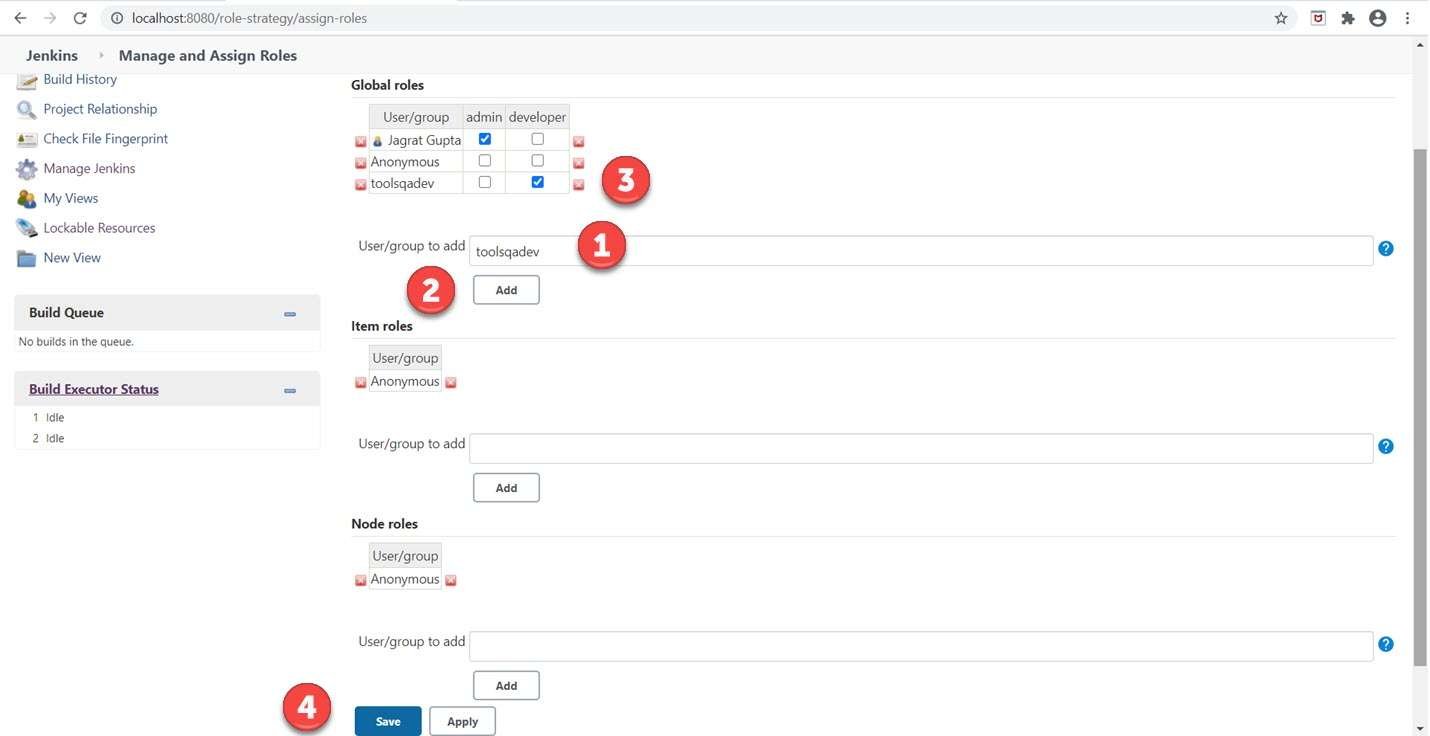Viewport: 1430px width, 736px height.
Task: Apply the role assignments
Action: [462, 721]
